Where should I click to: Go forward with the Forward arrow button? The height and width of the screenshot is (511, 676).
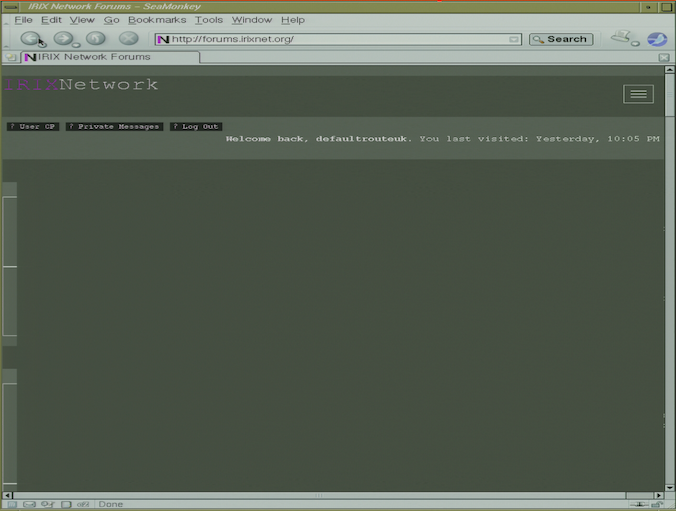63,38
